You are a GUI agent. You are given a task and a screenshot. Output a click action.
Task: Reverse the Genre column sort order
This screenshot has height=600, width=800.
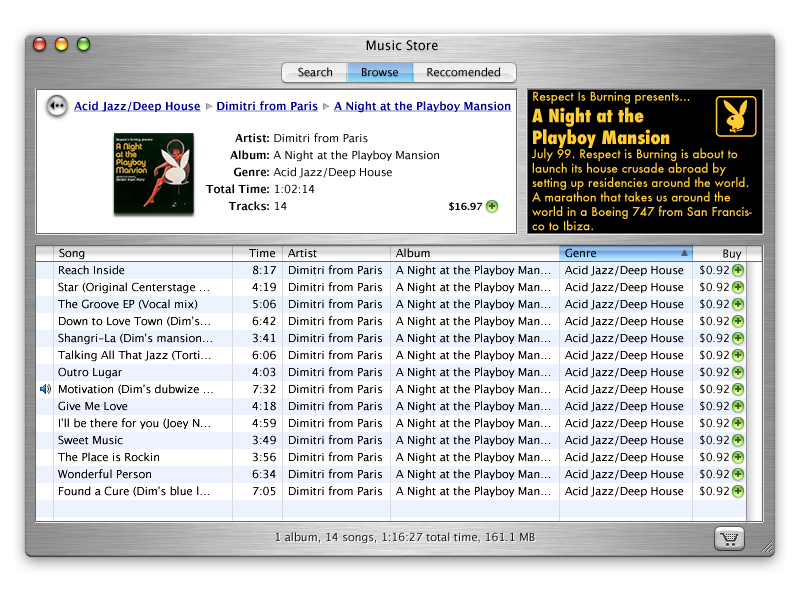[x=626, y=254]
